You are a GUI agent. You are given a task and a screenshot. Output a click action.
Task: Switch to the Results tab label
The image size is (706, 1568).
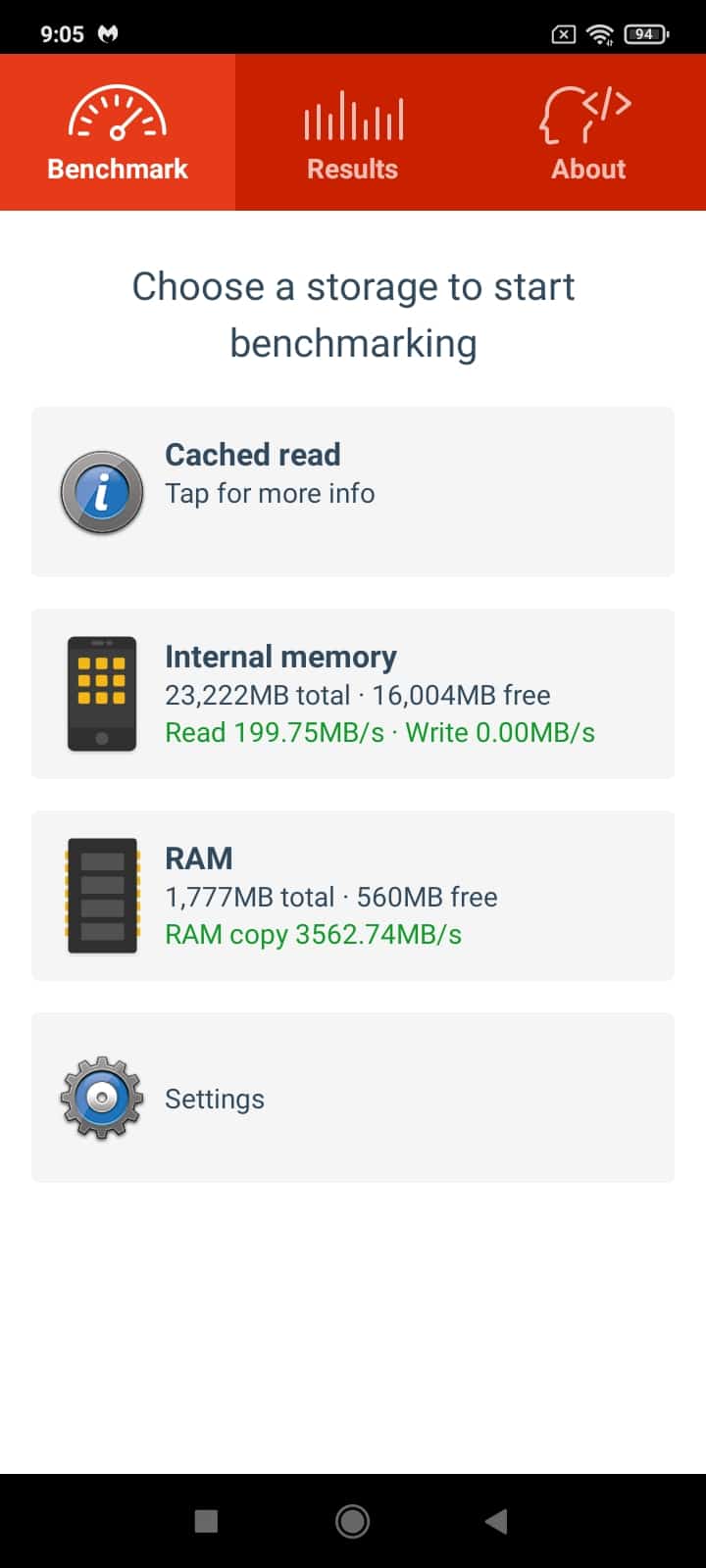click(353, 169)
